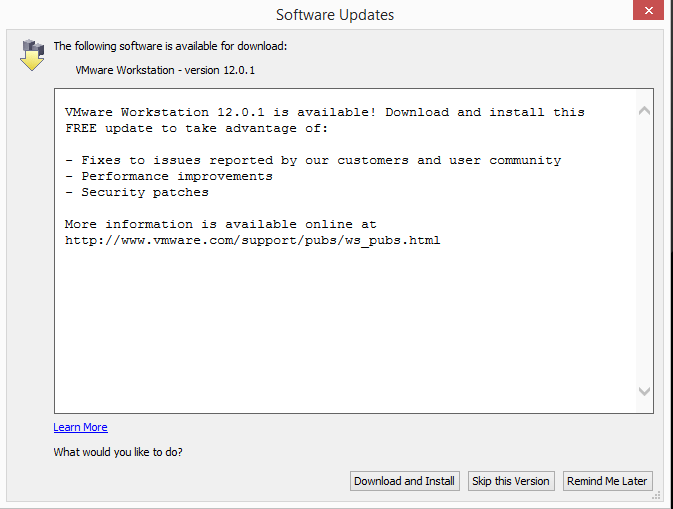Click the "Fixes to issues reported" line
The height and width of the screenshot is (509, 673).
coord(312,160)
